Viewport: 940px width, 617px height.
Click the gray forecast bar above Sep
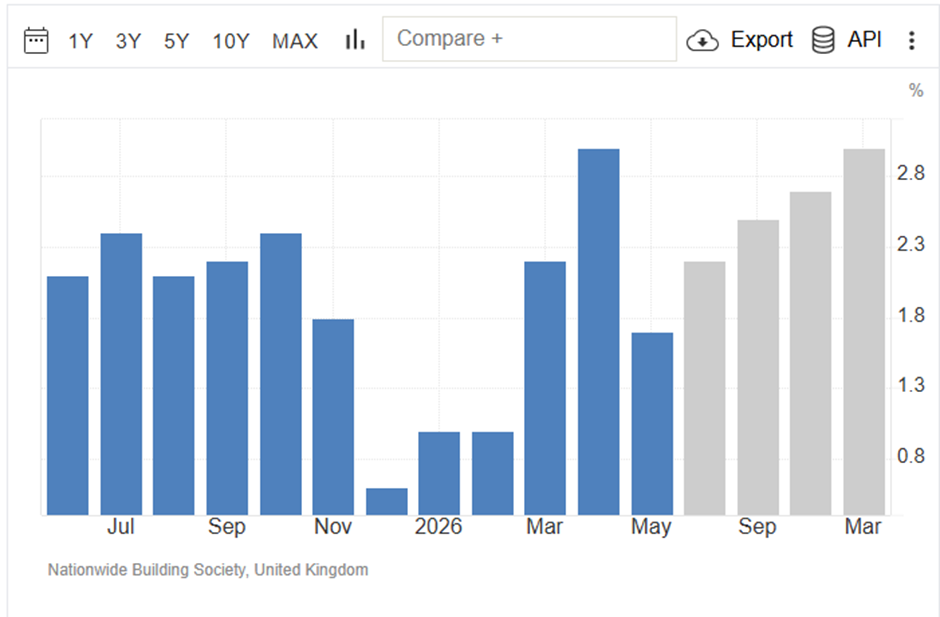758,367
